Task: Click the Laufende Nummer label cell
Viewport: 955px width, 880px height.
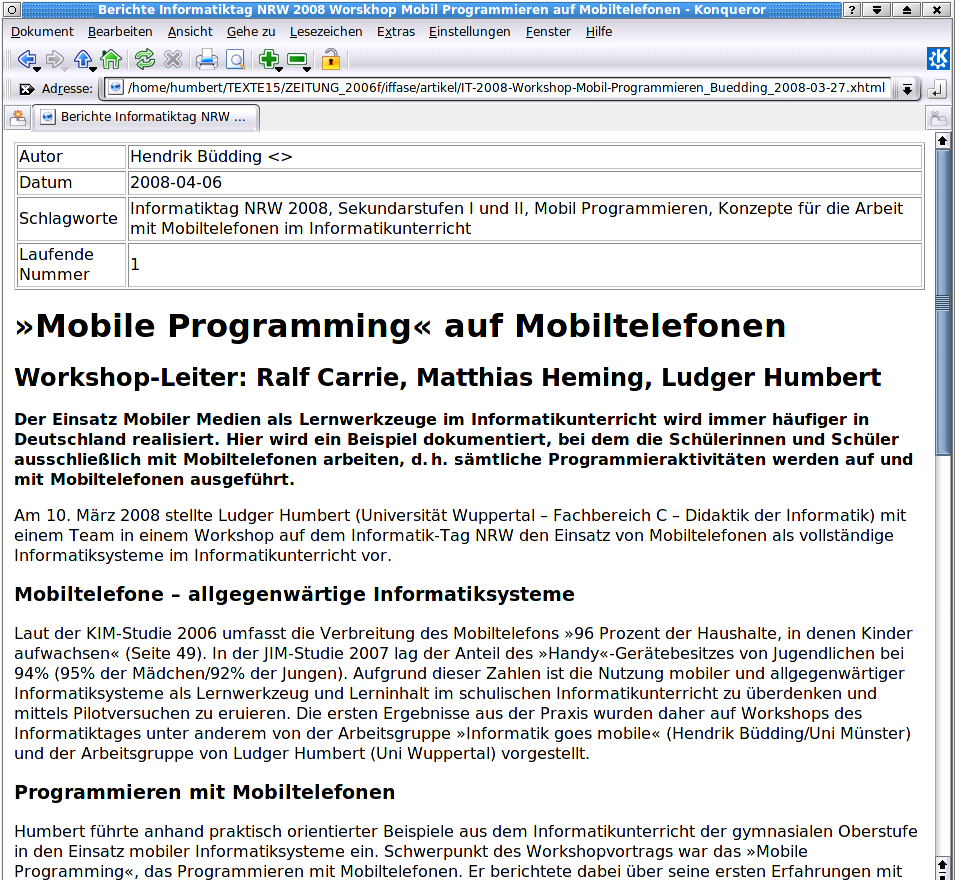Action: click(x=71, y=264)
